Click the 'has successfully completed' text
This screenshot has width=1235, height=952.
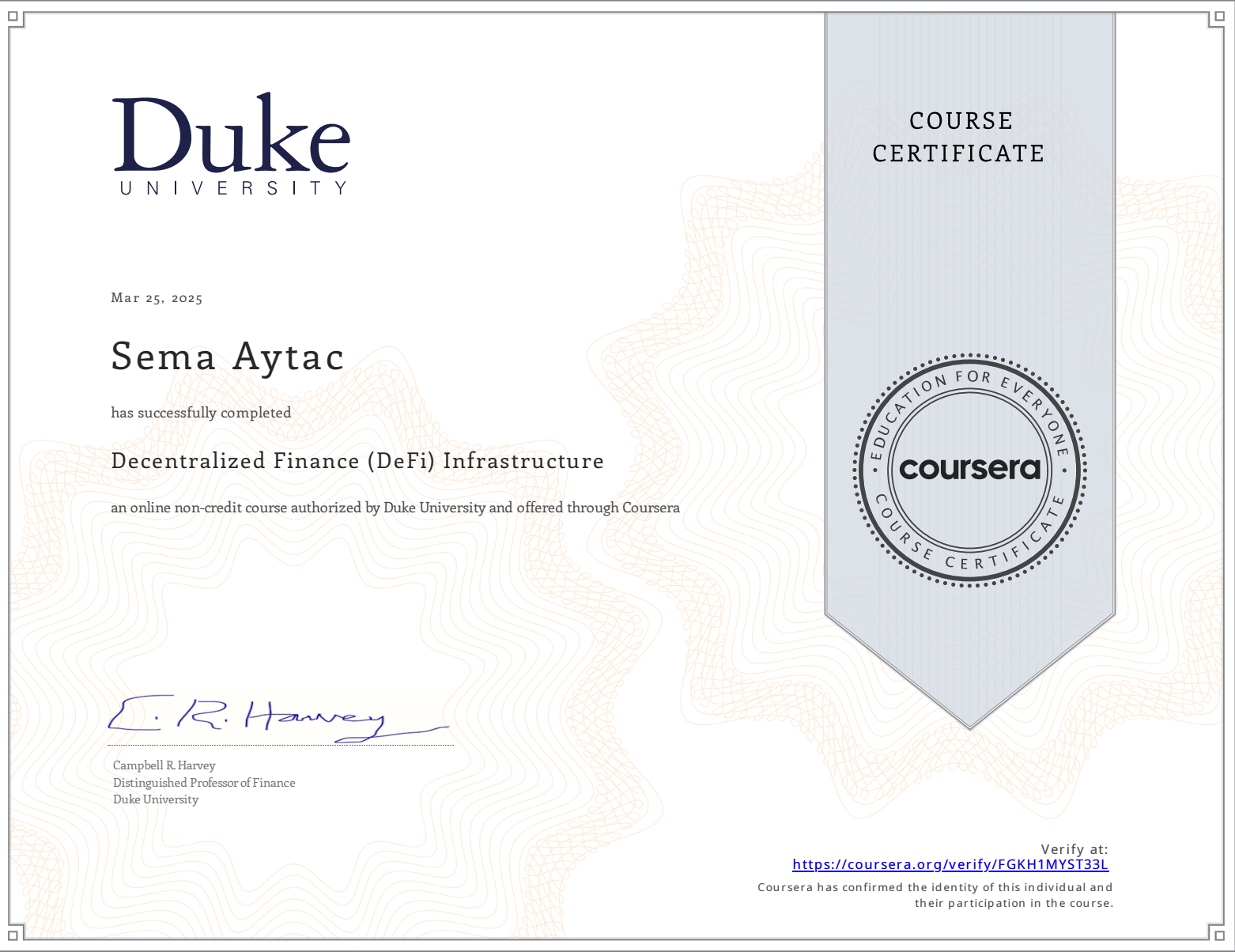pyautogui.click(x=201, y=413)
